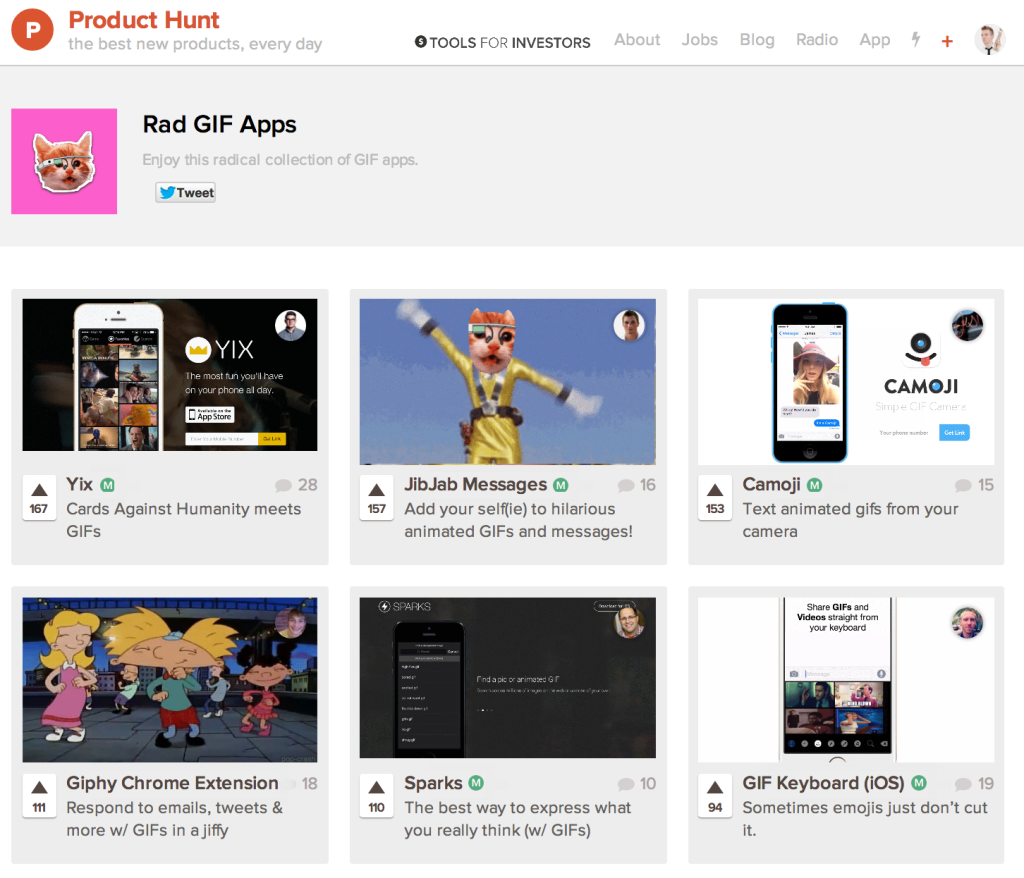Viewport: 1024px width, 878px height.
Task: Click the Rad GIF Apps heading
Action: 219,124
